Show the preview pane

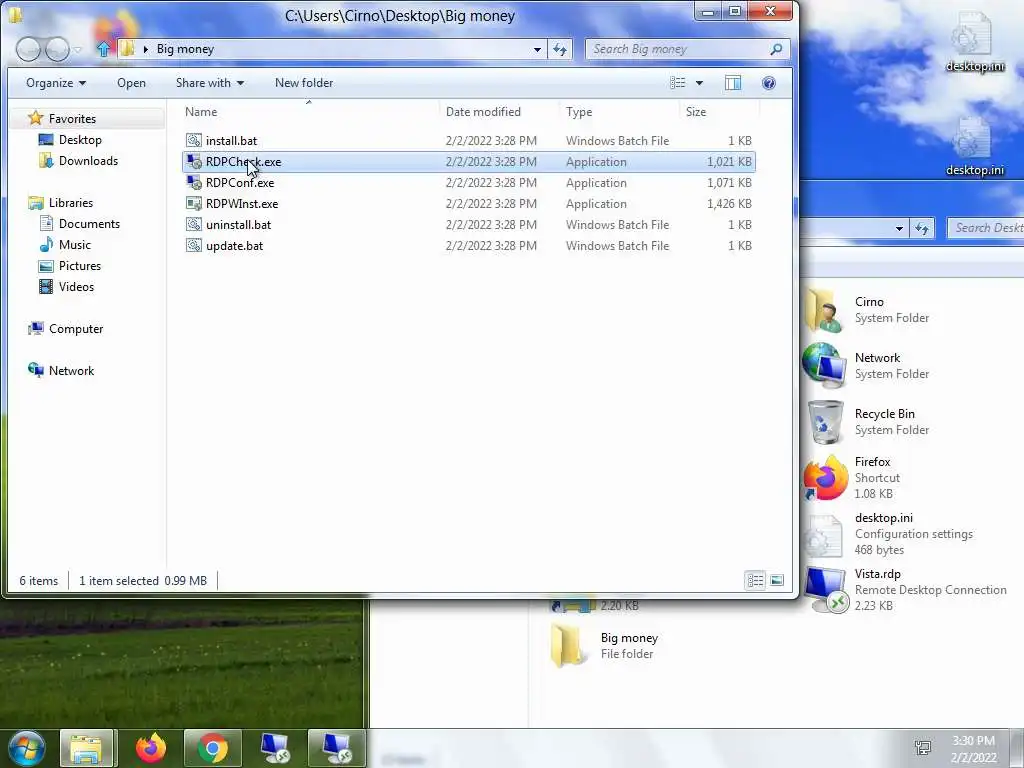click(733, 83)
